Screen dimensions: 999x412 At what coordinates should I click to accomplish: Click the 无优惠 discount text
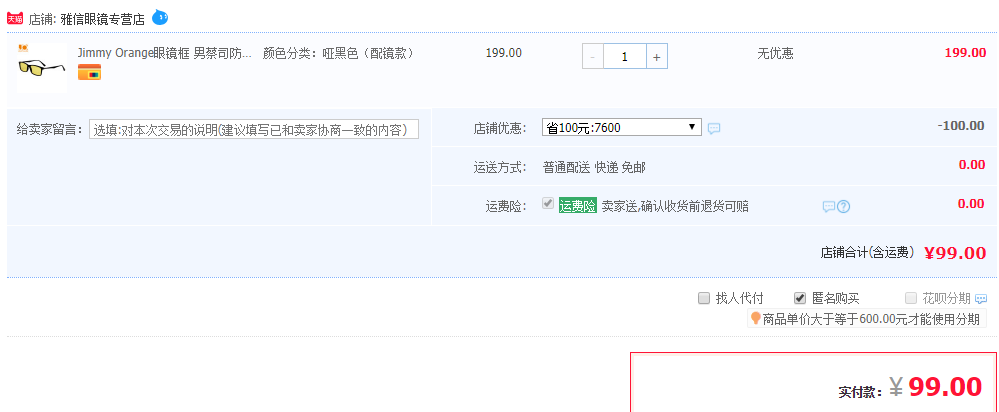click(775, 54)
